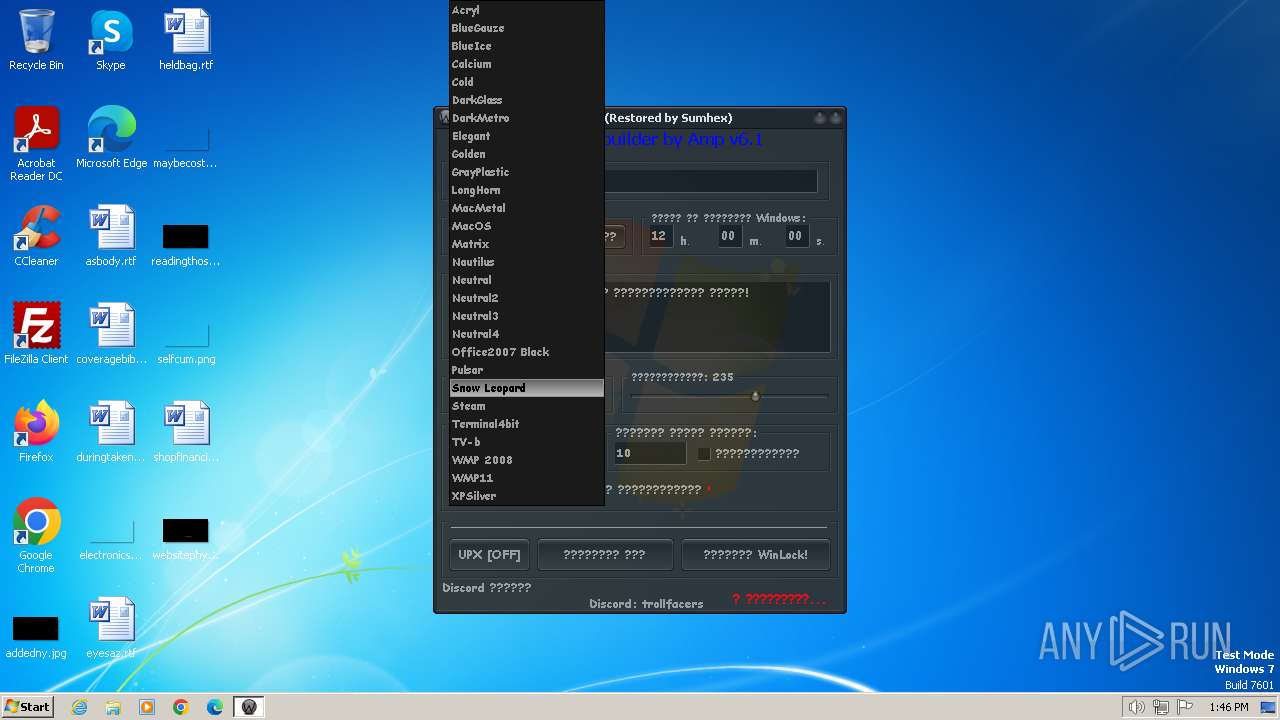Open Windows Explorer folder in taskbar

(x=113, y=707)
